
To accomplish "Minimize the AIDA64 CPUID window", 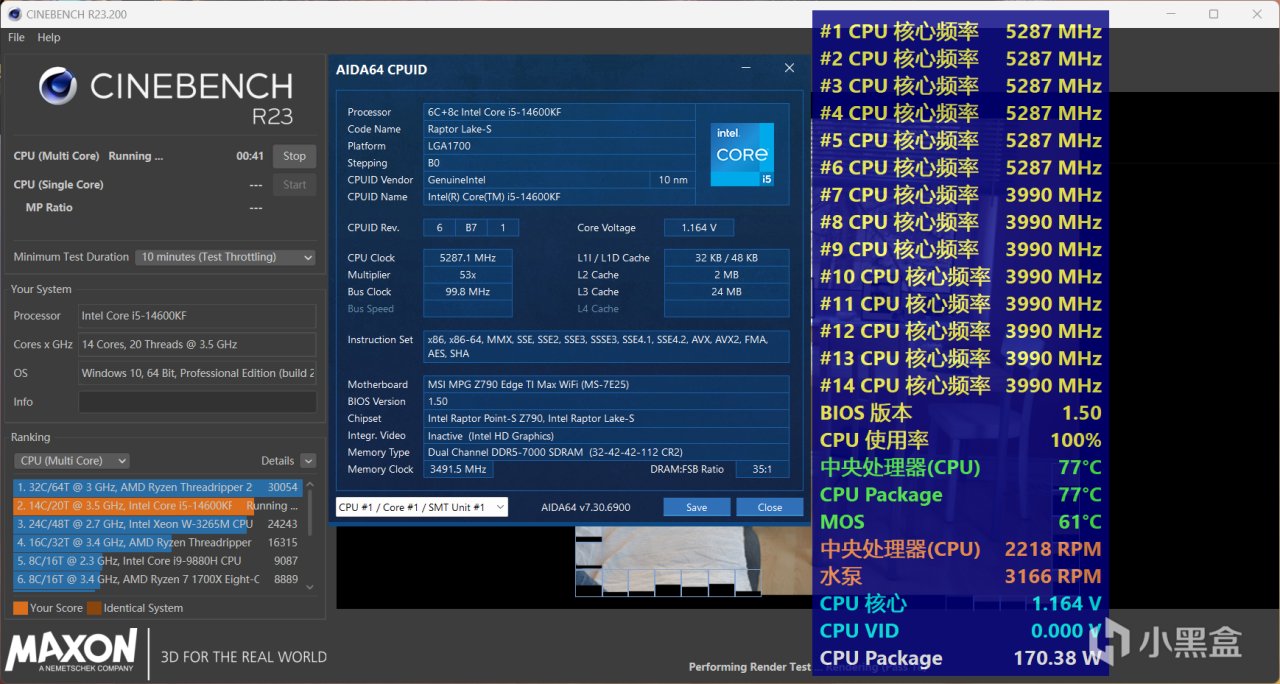I will (x=747, y=69).
